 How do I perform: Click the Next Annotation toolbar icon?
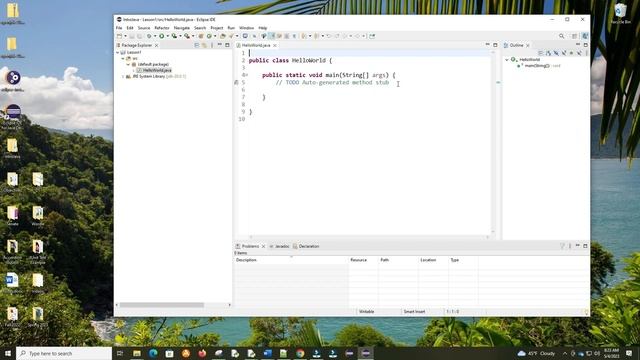(x=303, y=36)
